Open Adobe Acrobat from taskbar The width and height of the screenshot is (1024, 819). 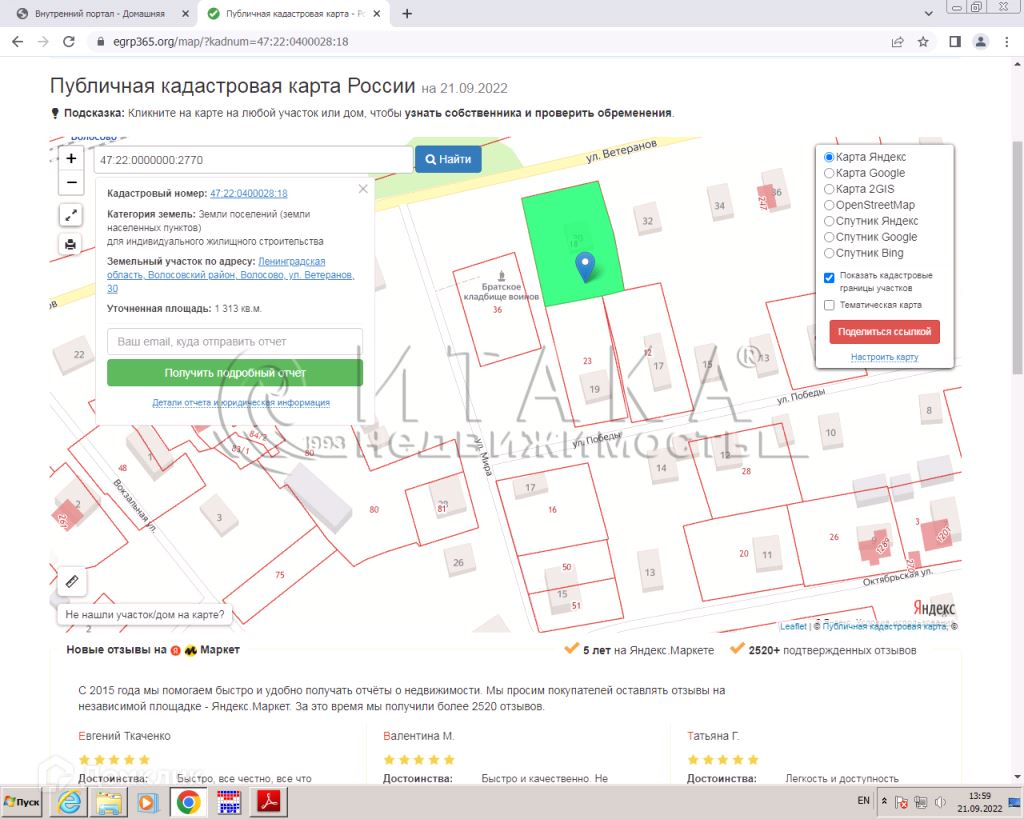(x=269, y=802)
